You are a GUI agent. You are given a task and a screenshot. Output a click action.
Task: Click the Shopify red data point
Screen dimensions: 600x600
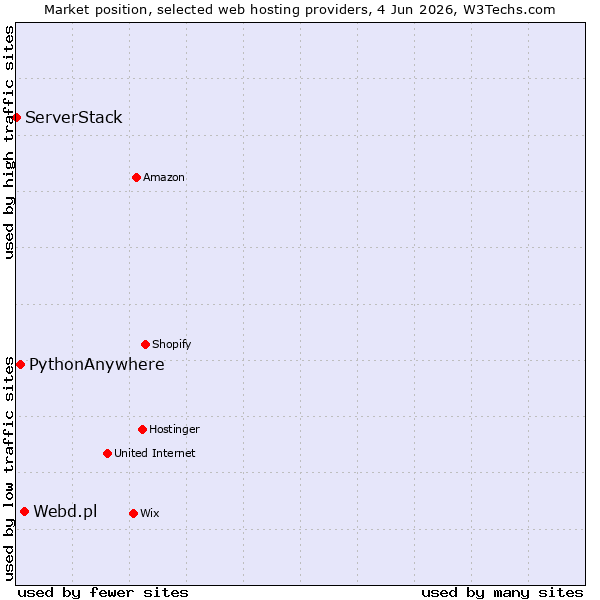[145, 345]
